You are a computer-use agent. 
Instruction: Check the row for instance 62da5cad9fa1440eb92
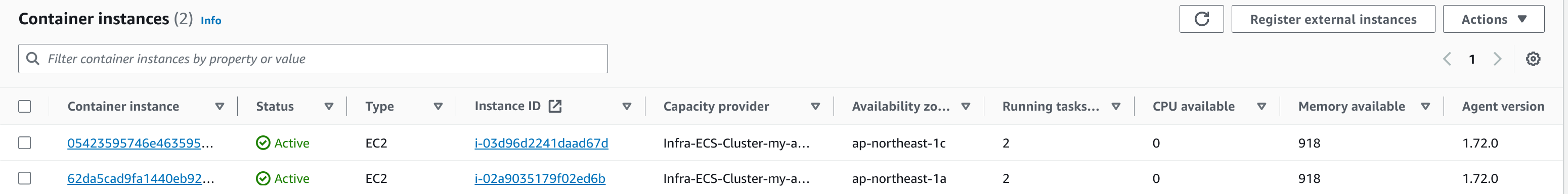pyautogui.click(x=24, y=178)
